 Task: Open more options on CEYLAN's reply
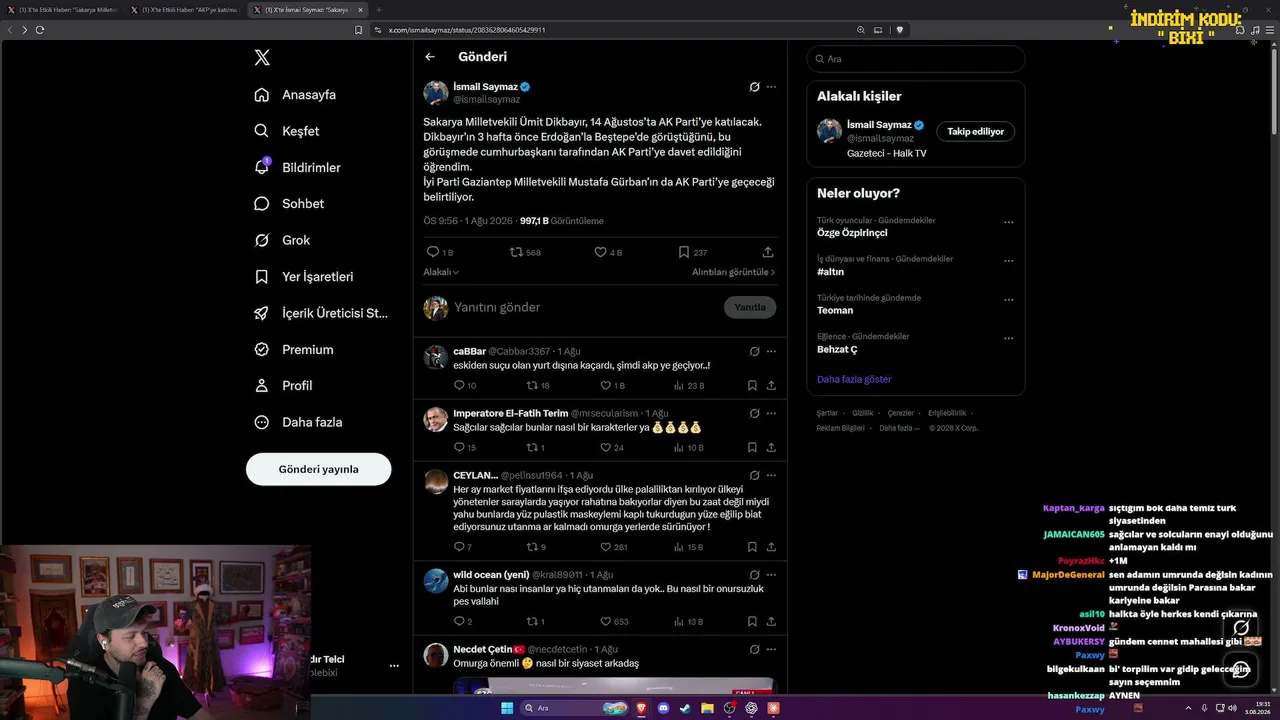pos(771,475)
